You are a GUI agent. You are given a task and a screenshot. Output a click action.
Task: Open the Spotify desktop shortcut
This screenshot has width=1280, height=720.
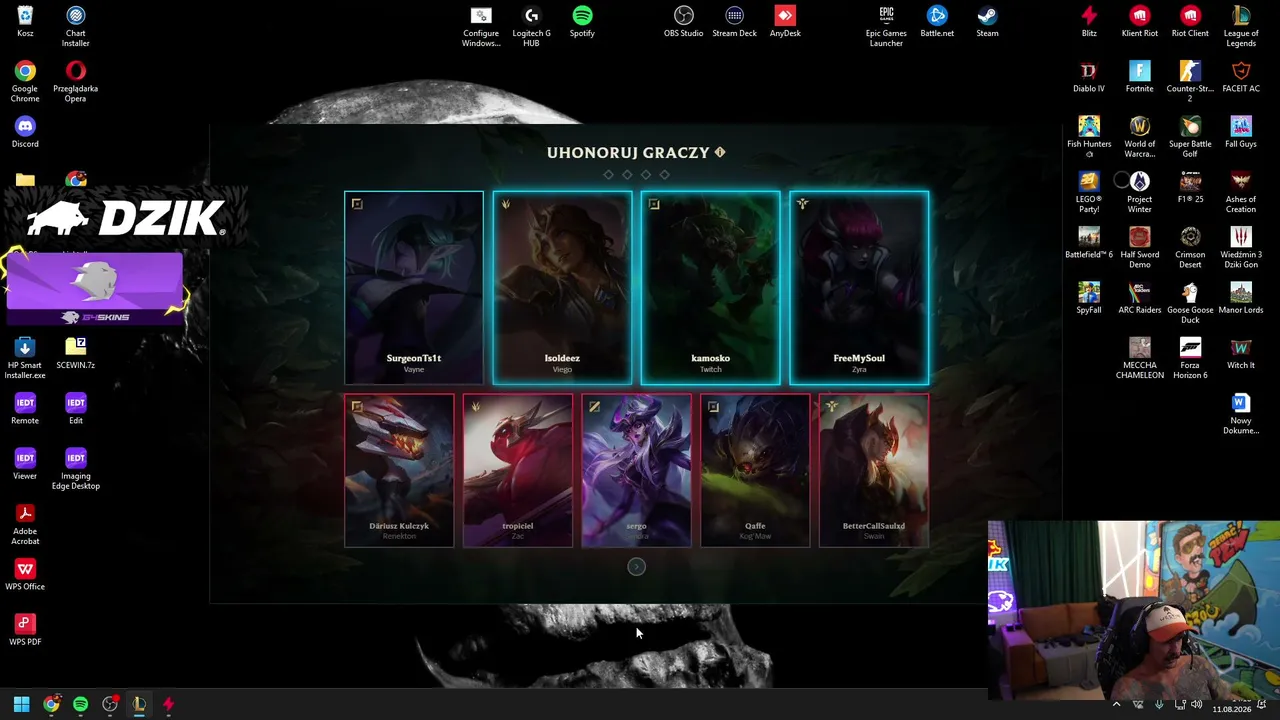tap(582, 21)
